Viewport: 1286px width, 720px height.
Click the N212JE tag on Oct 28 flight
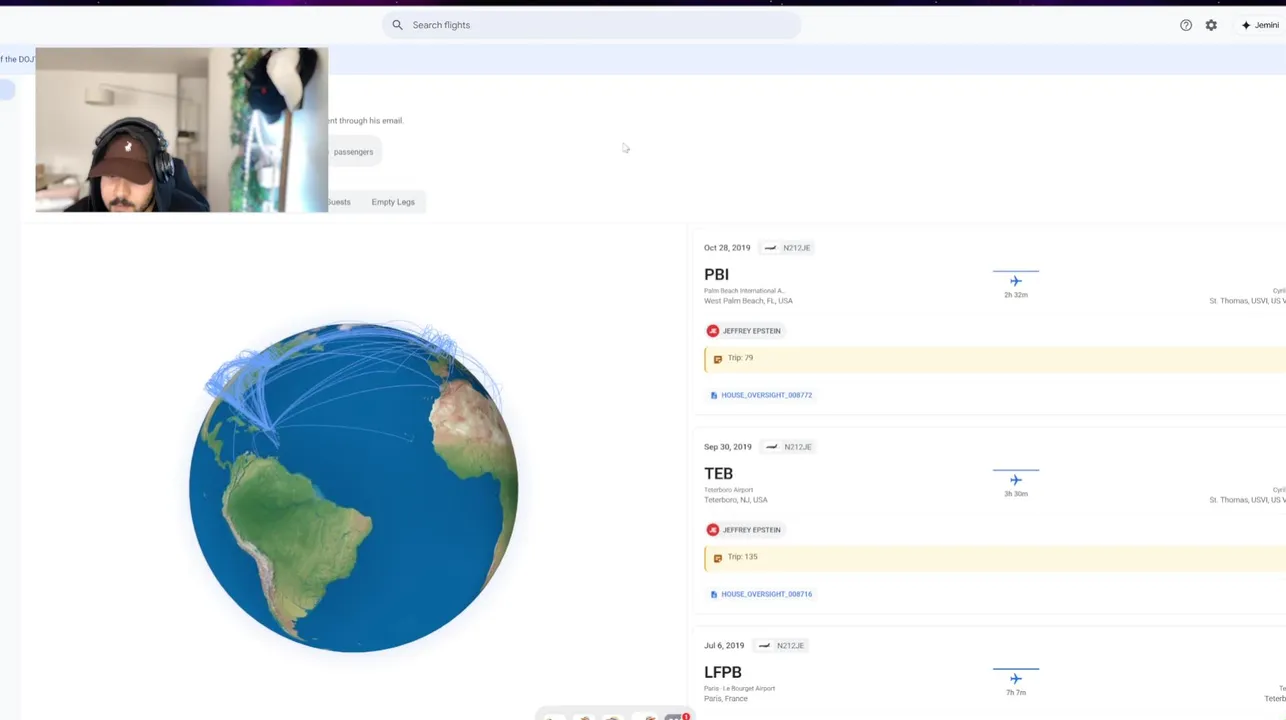coord(789,248)
